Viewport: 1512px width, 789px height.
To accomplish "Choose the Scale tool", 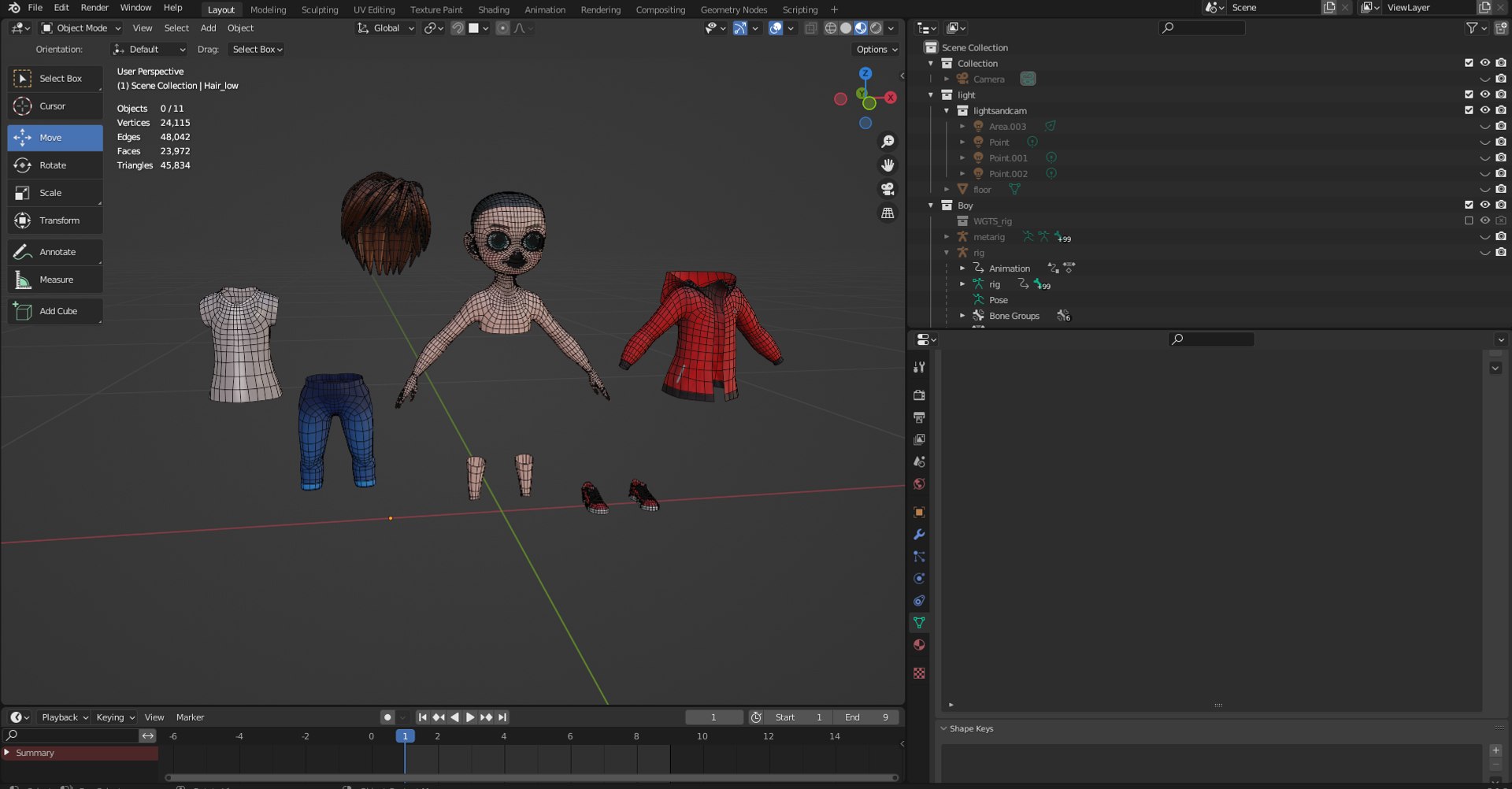I will tap(55, 193).
